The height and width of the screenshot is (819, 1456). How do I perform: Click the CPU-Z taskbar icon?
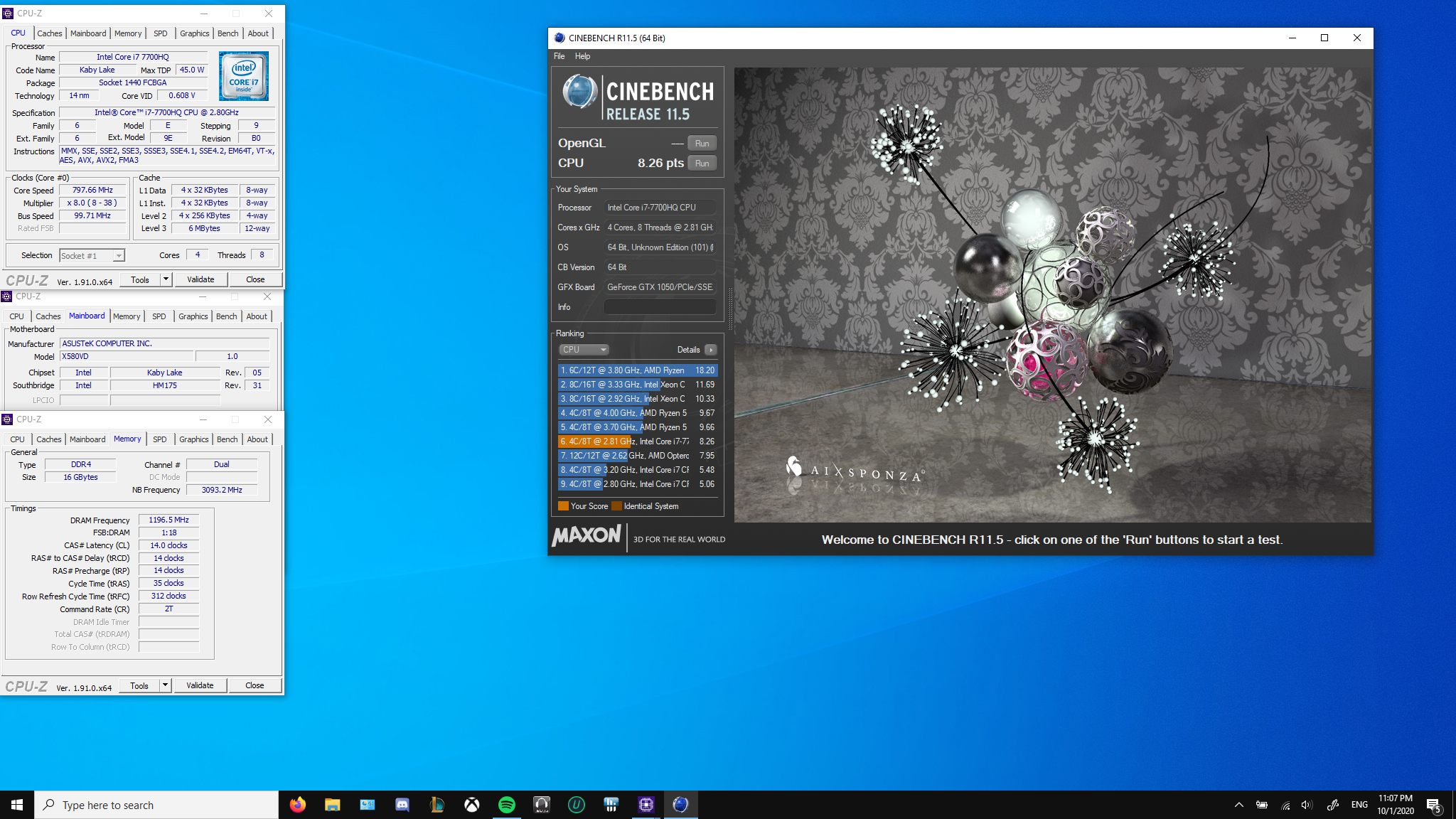pos(646,805)
